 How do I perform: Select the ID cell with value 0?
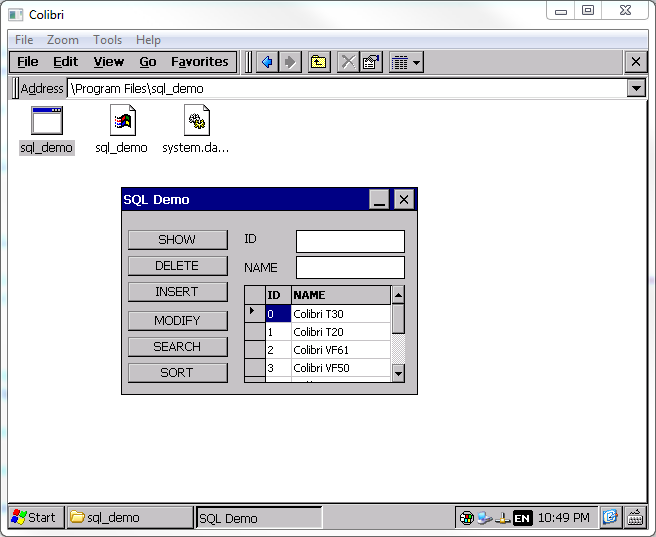[278, 314]
